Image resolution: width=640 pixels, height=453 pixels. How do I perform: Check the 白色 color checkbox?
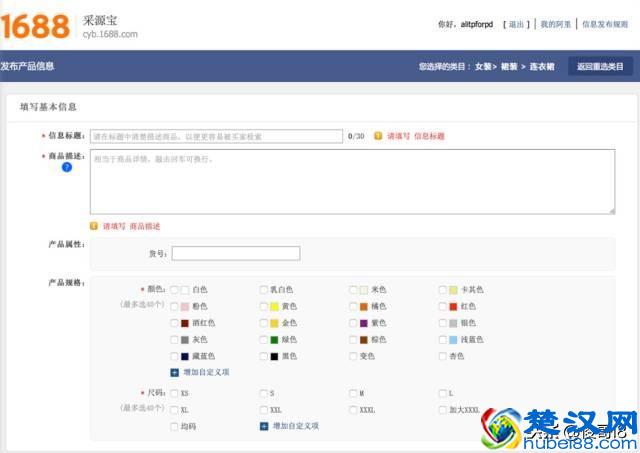pos(174,290)
